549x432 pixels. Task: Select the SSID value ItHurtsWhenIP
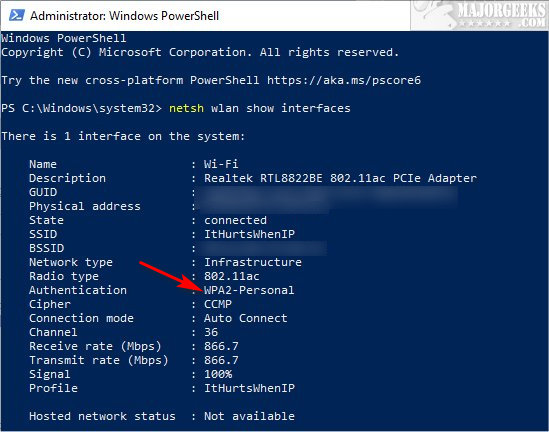coord(249,234)
